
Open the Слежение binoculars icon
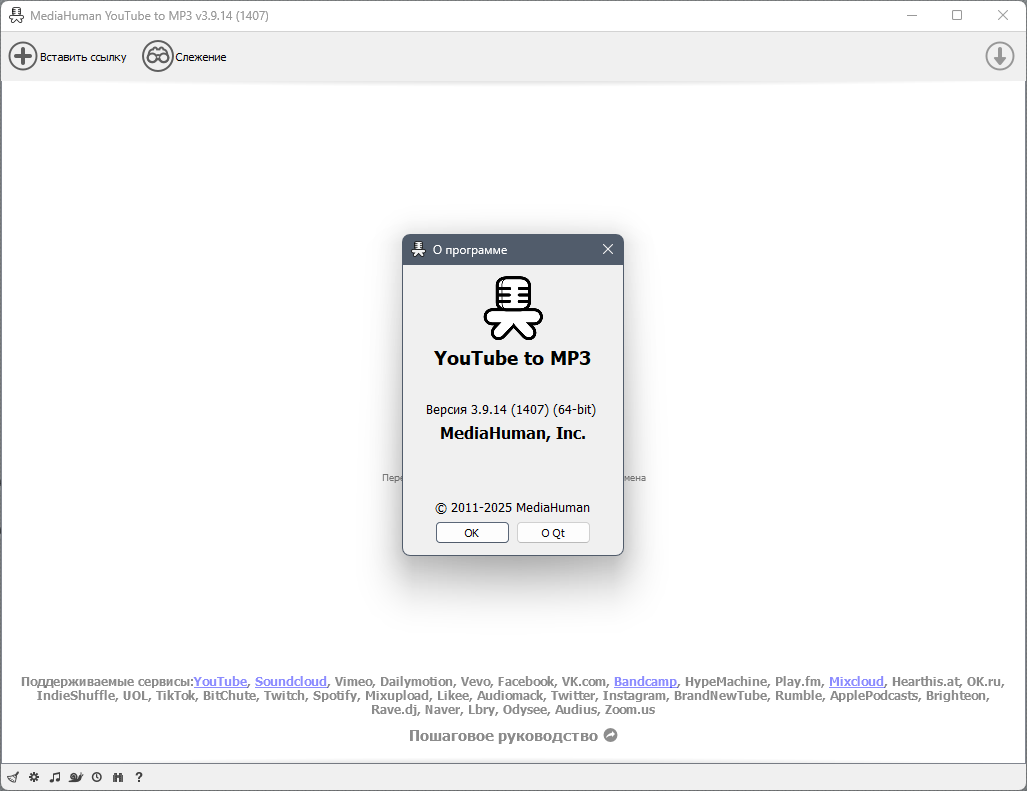coord(157,56)
